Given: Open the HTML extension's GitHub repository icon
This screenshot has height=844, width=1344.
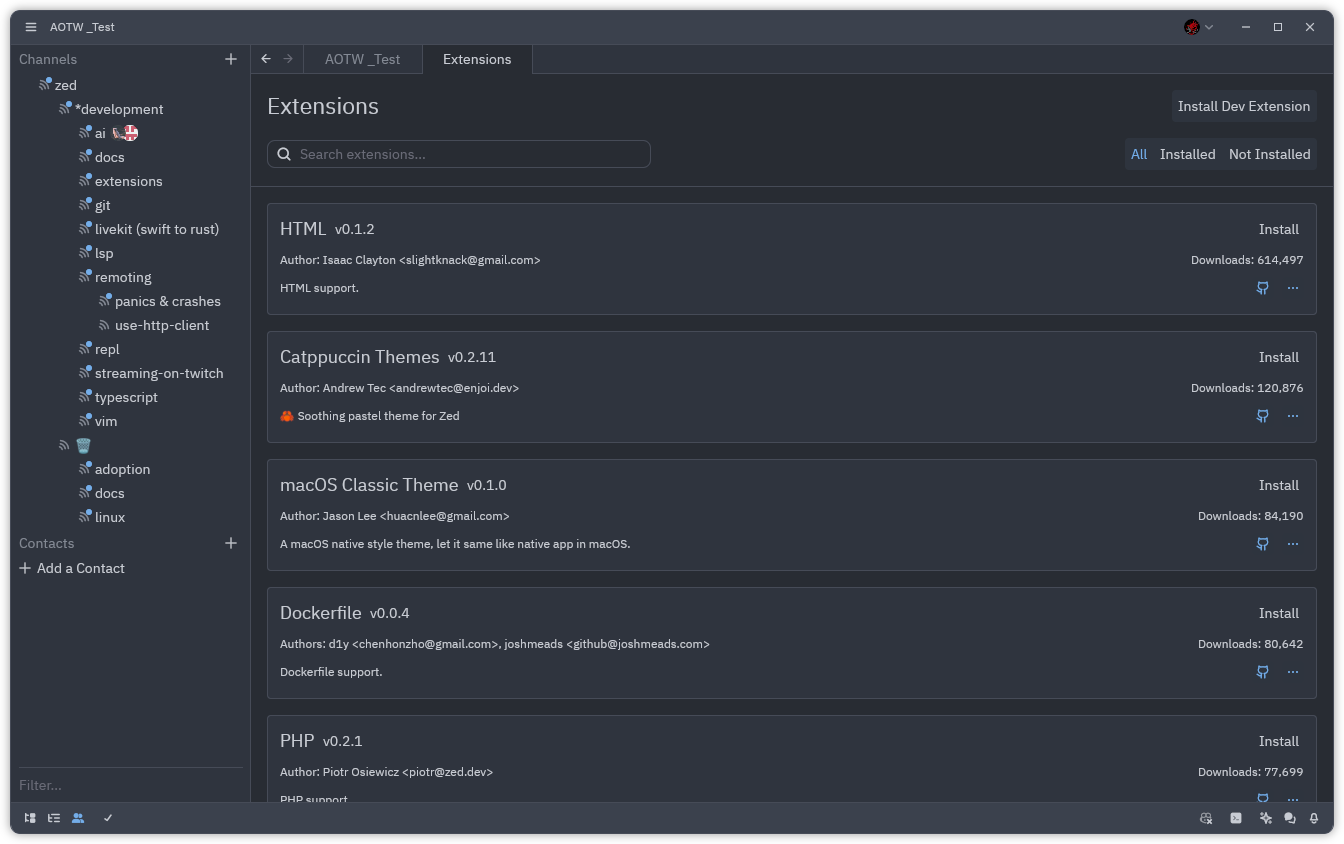Looking at the screenshot, I should tap(1262, 288).
